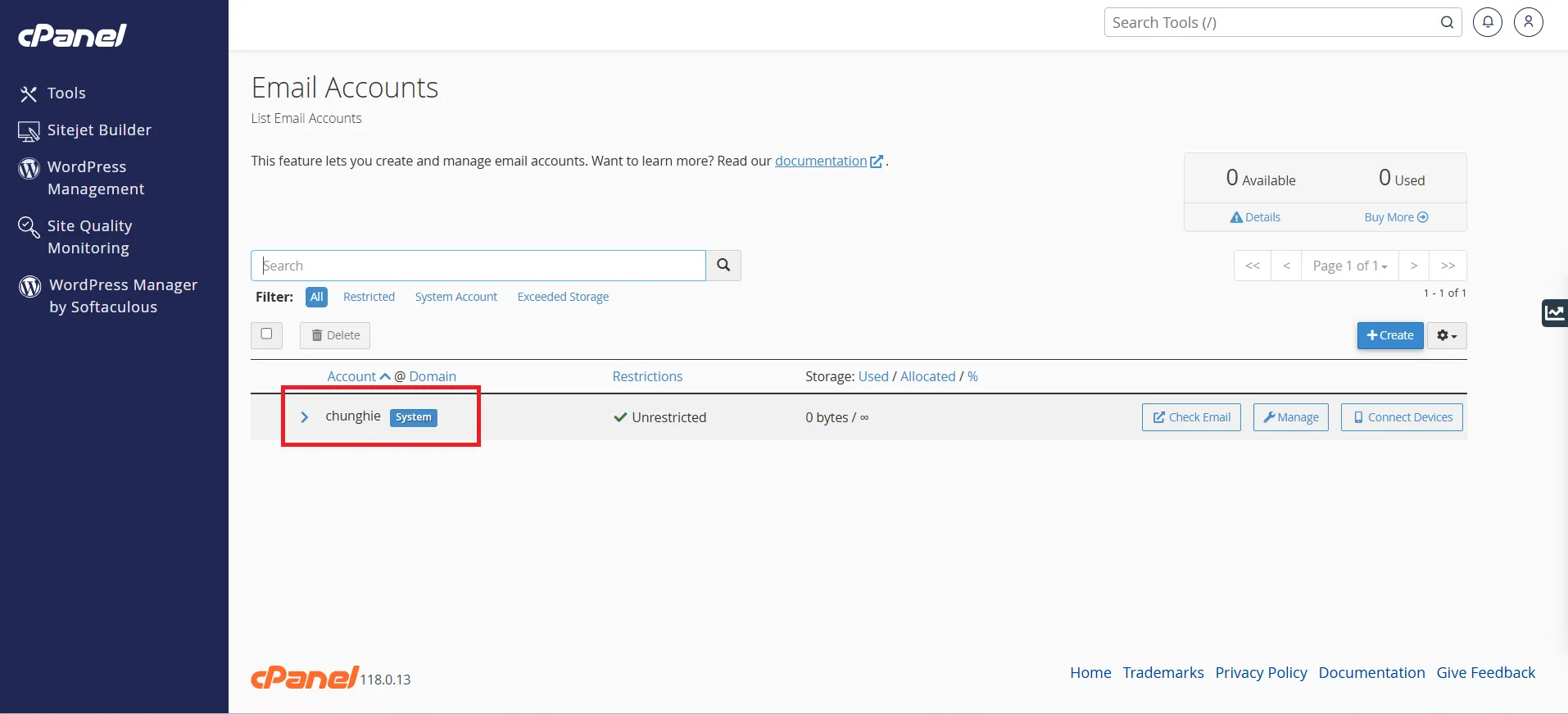
Task: Expand the chunghie account row
Action: point(305,417)
